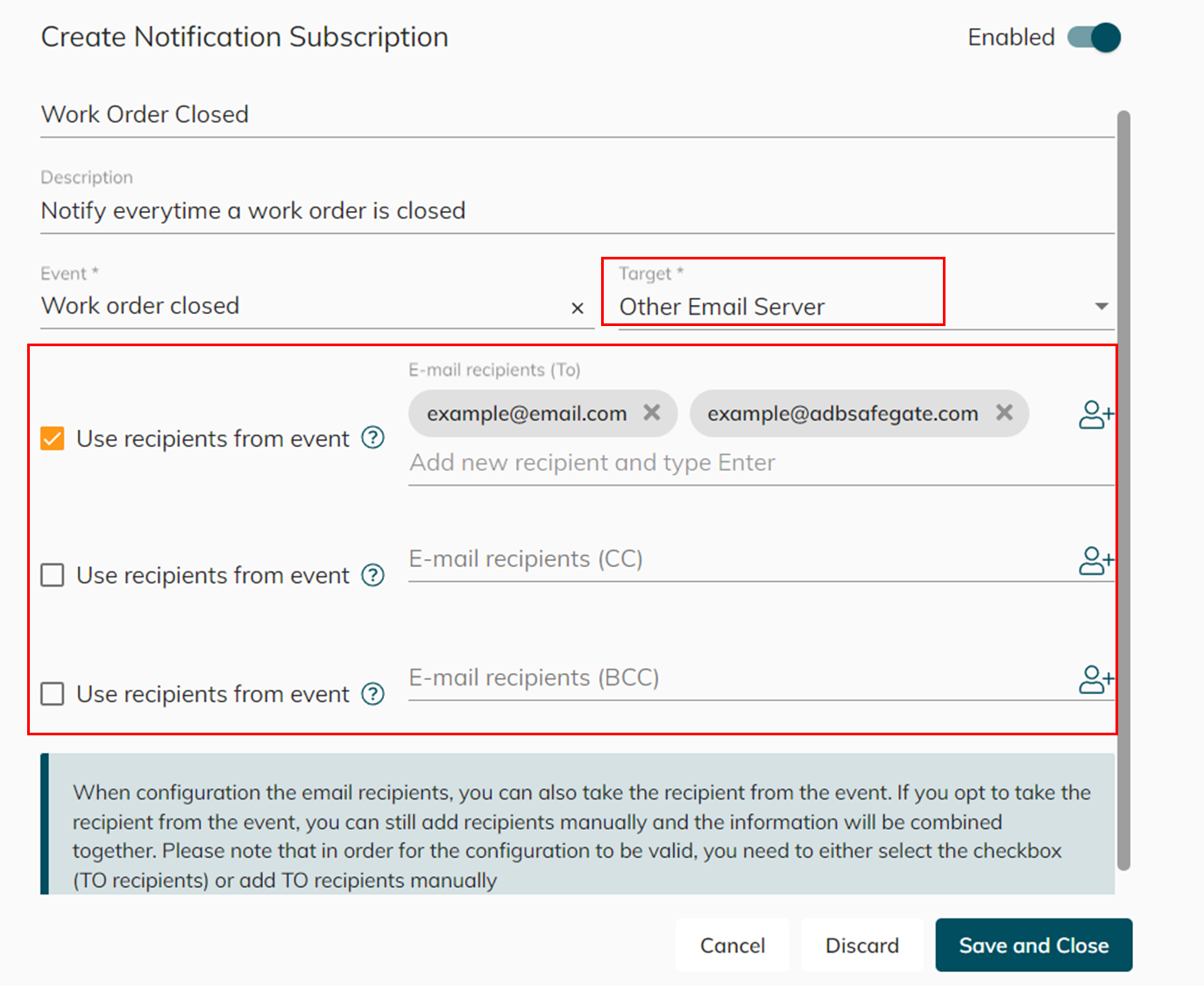Expand the Target dropdown arrow
Viewport: 1204px width, 986px height.
click(x=1101, y=307)
